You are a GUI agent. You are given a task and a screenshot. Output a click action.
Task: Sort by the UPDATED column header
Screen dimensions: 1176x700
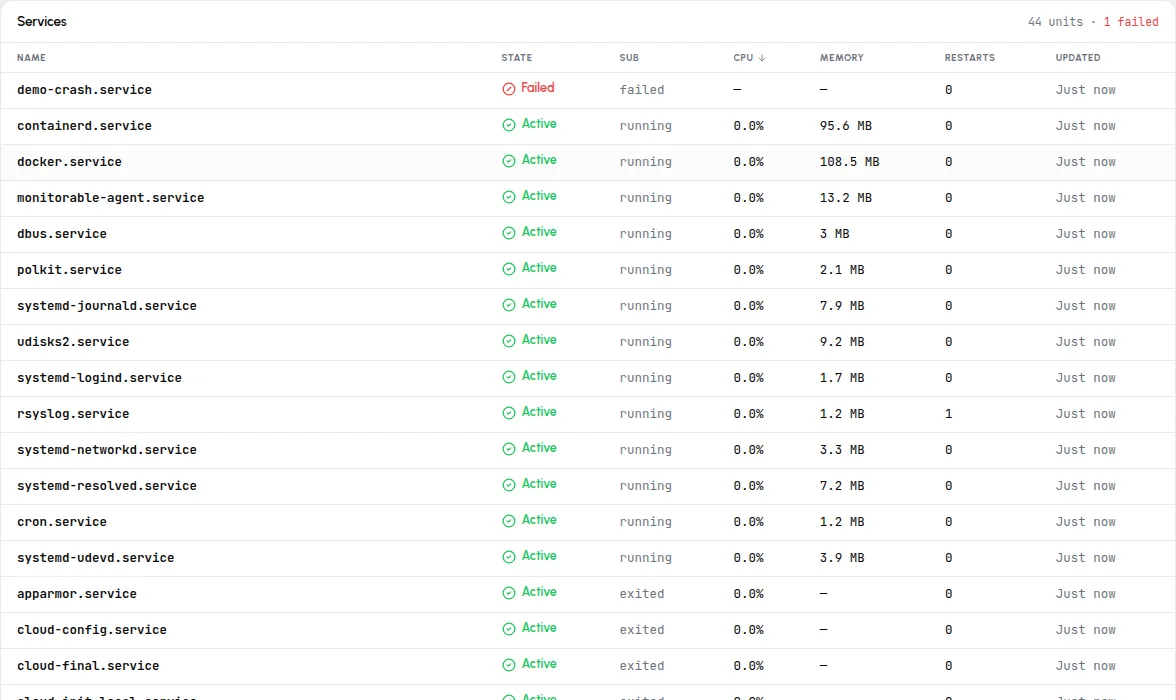[x=1078, y=58]
